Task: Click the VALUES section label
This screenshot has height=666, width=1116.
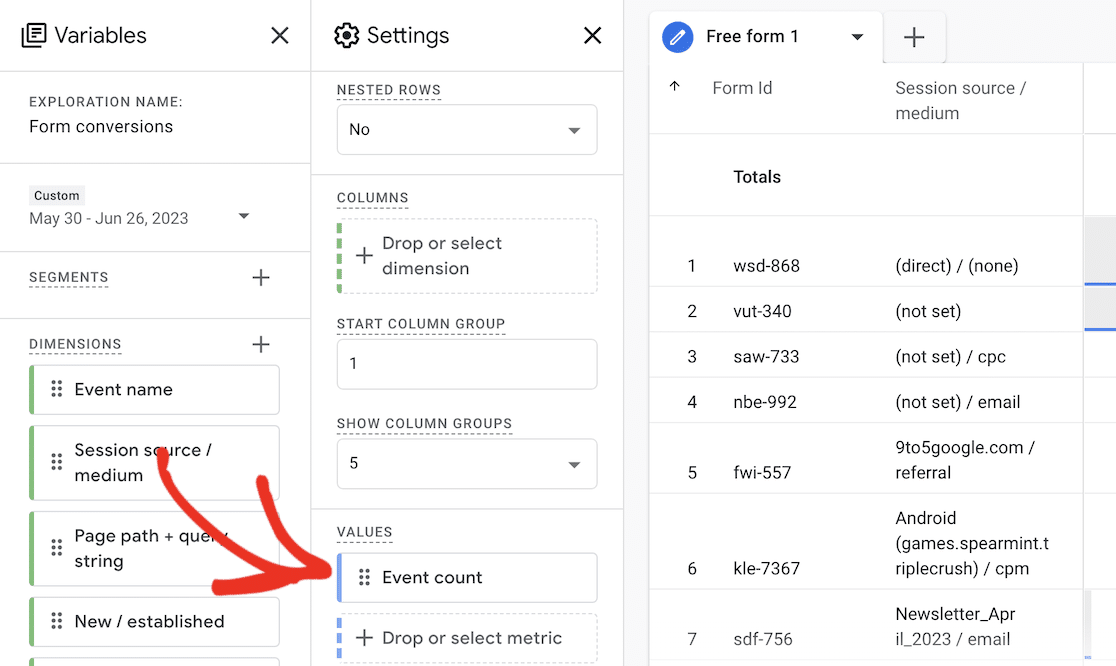Action: pyautogui.click(x=364, y=532)
